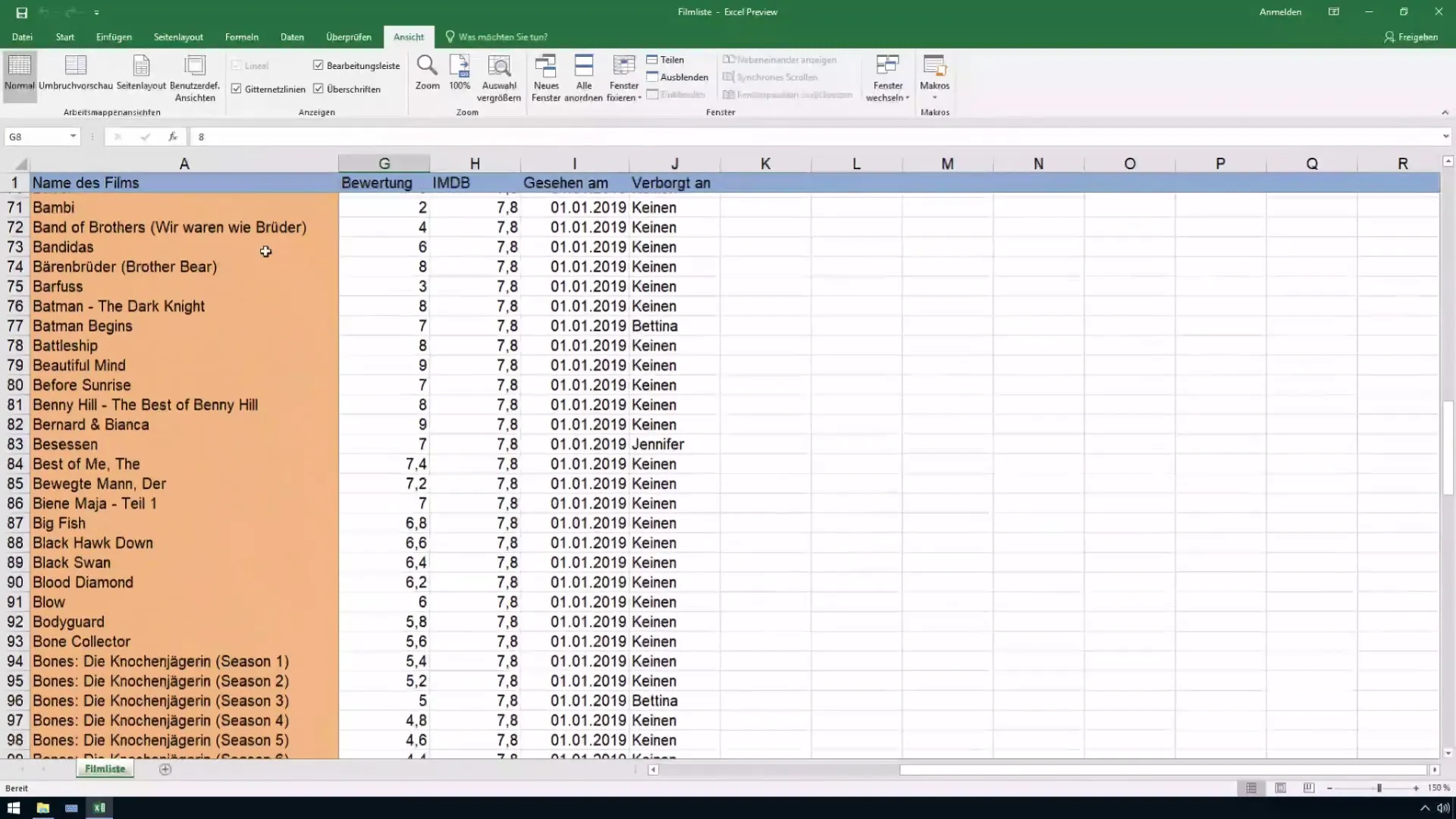This screenshot has height=819, width=1456.
Task: Click Alle anordnen arrange windows
Action: (584, 78)
